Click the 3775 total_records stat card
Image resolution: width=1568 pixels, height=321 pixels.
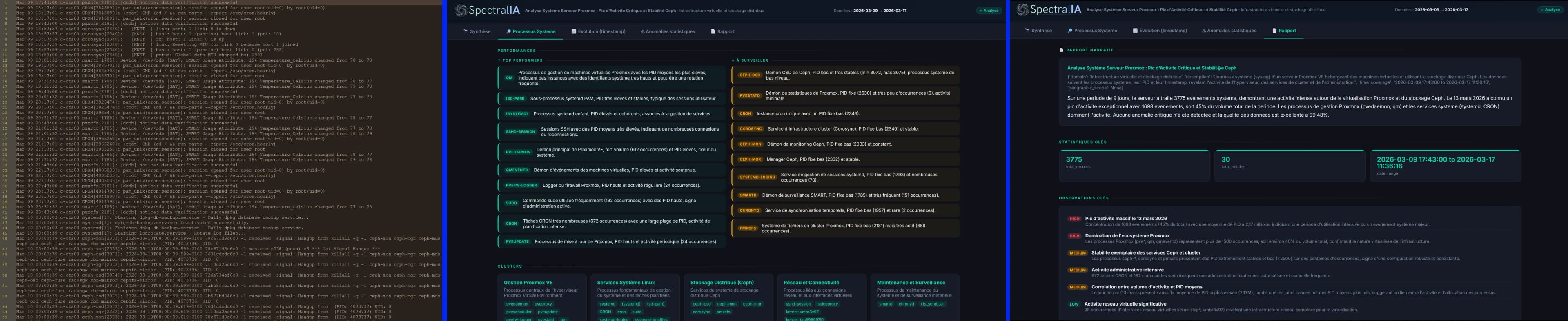click(1135, 166)
